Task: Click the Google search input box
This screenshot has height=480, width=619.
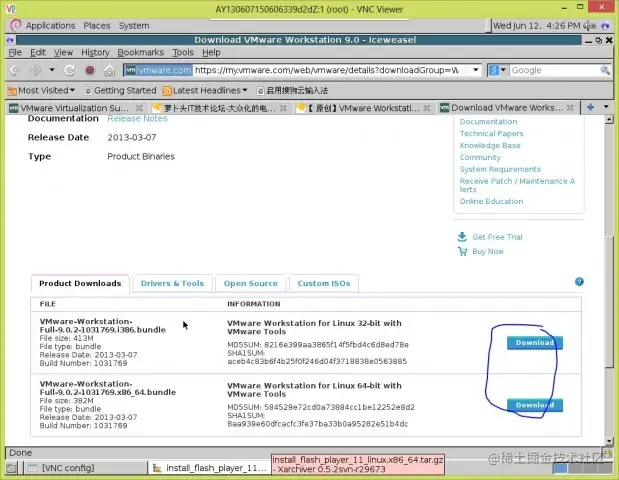Action: (x=553, y=70)
